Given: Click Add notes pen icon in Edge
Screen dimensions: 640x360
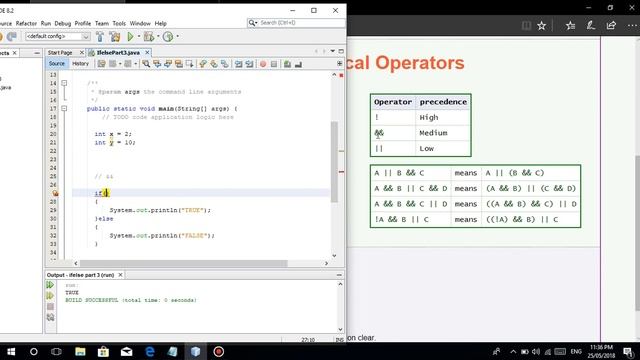Looking at the screenshot, I should coord(591,26).
